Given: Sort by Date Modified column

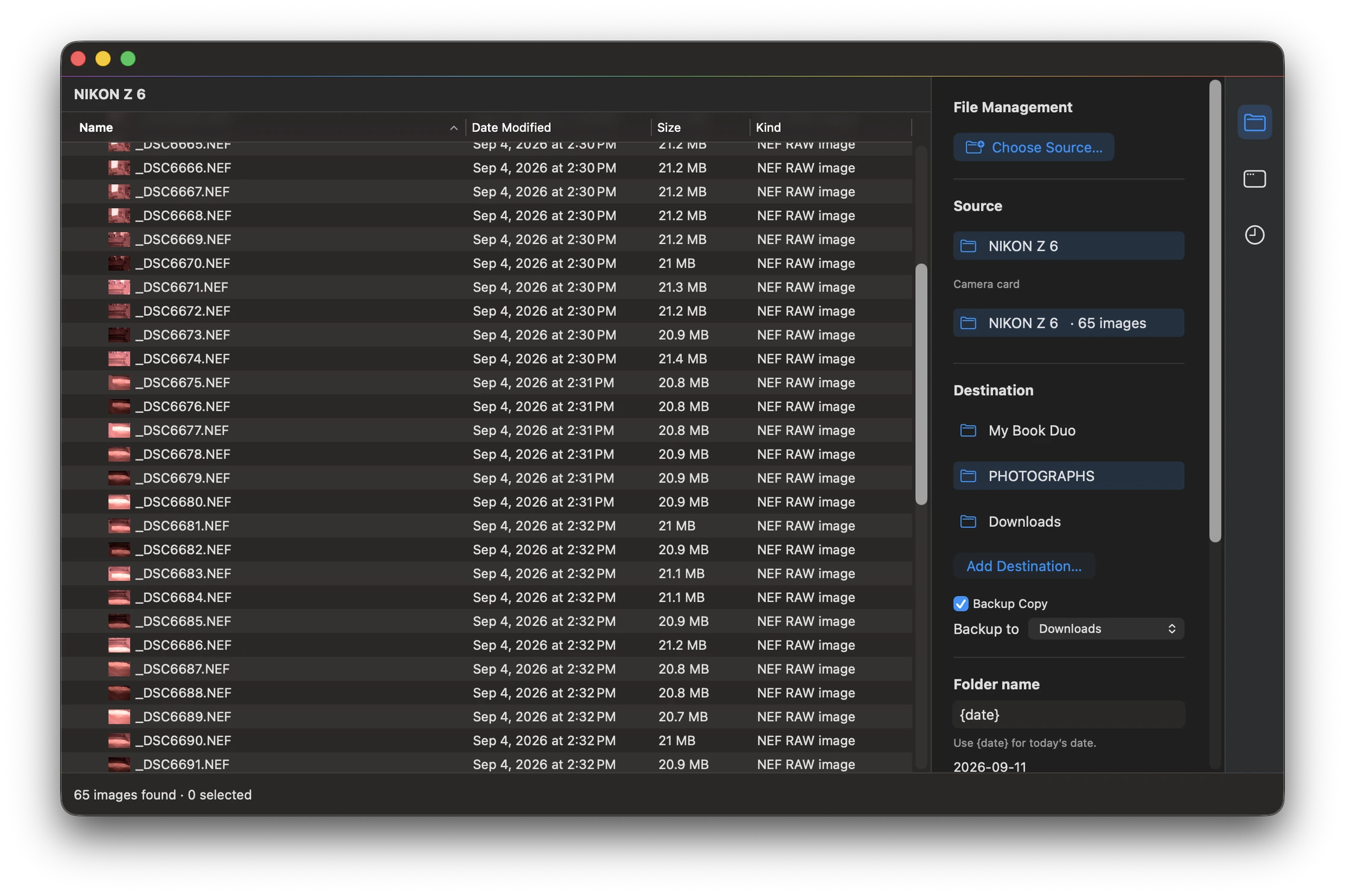Looking at the screenshot, I should click(x=511, y=128).
